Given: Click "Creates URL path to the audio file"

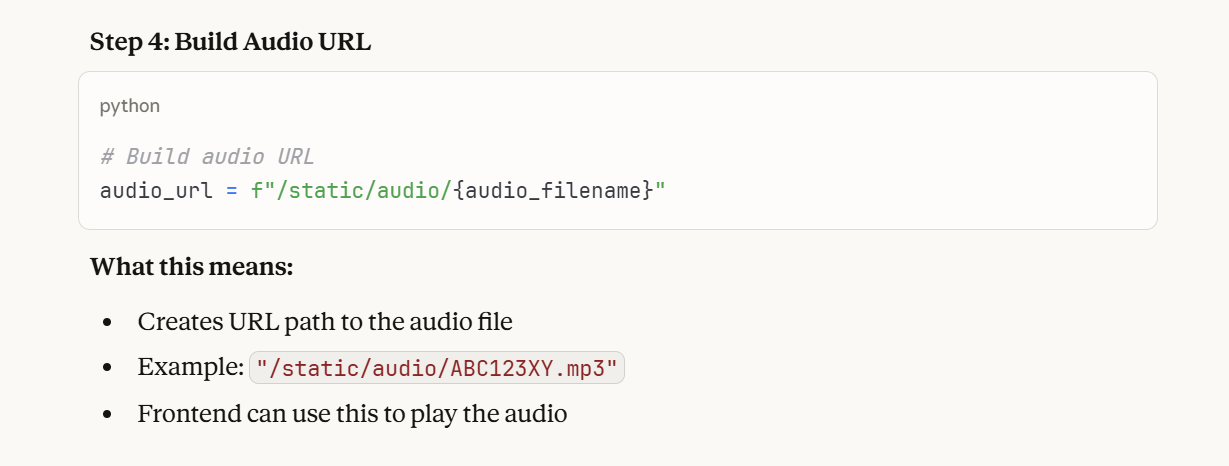Looking at the screenshot, I should tap(325, 322).
